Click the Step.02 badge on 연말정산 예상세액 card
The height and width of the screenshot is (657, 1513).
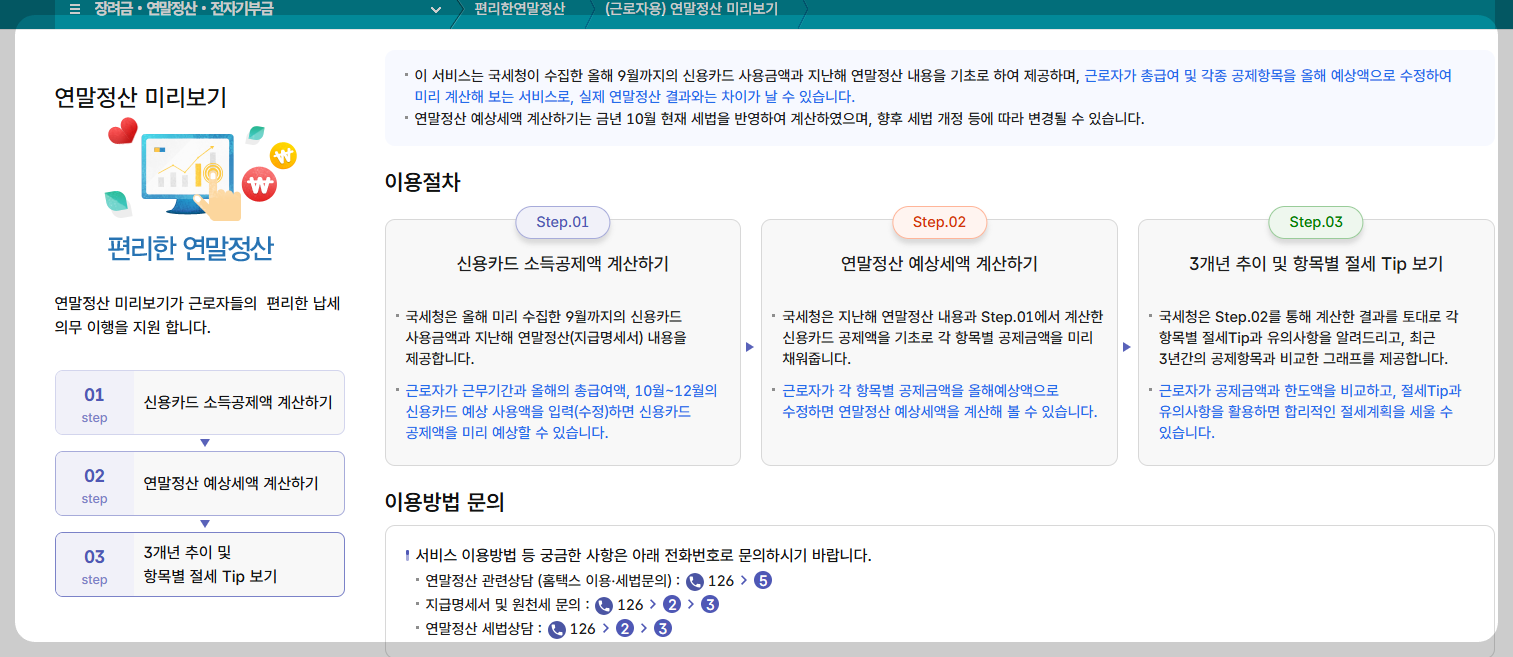[939, 222]
